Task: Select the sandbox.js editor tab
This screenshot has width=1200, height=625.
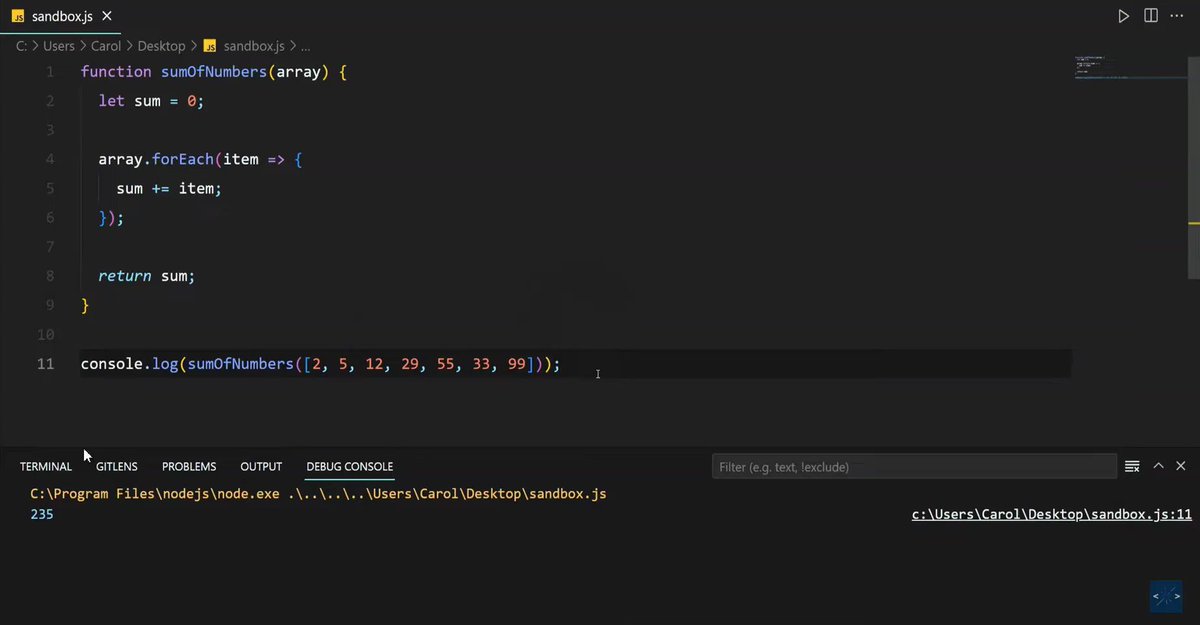Action: (x=61, y=16)
